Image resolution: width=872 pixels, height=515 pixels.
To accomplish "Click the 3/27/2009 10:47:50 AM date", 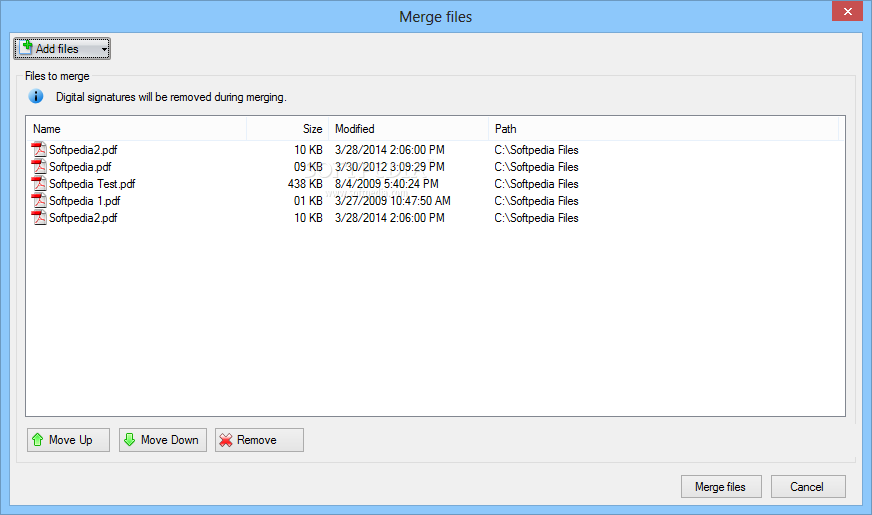I will [393, 201].
